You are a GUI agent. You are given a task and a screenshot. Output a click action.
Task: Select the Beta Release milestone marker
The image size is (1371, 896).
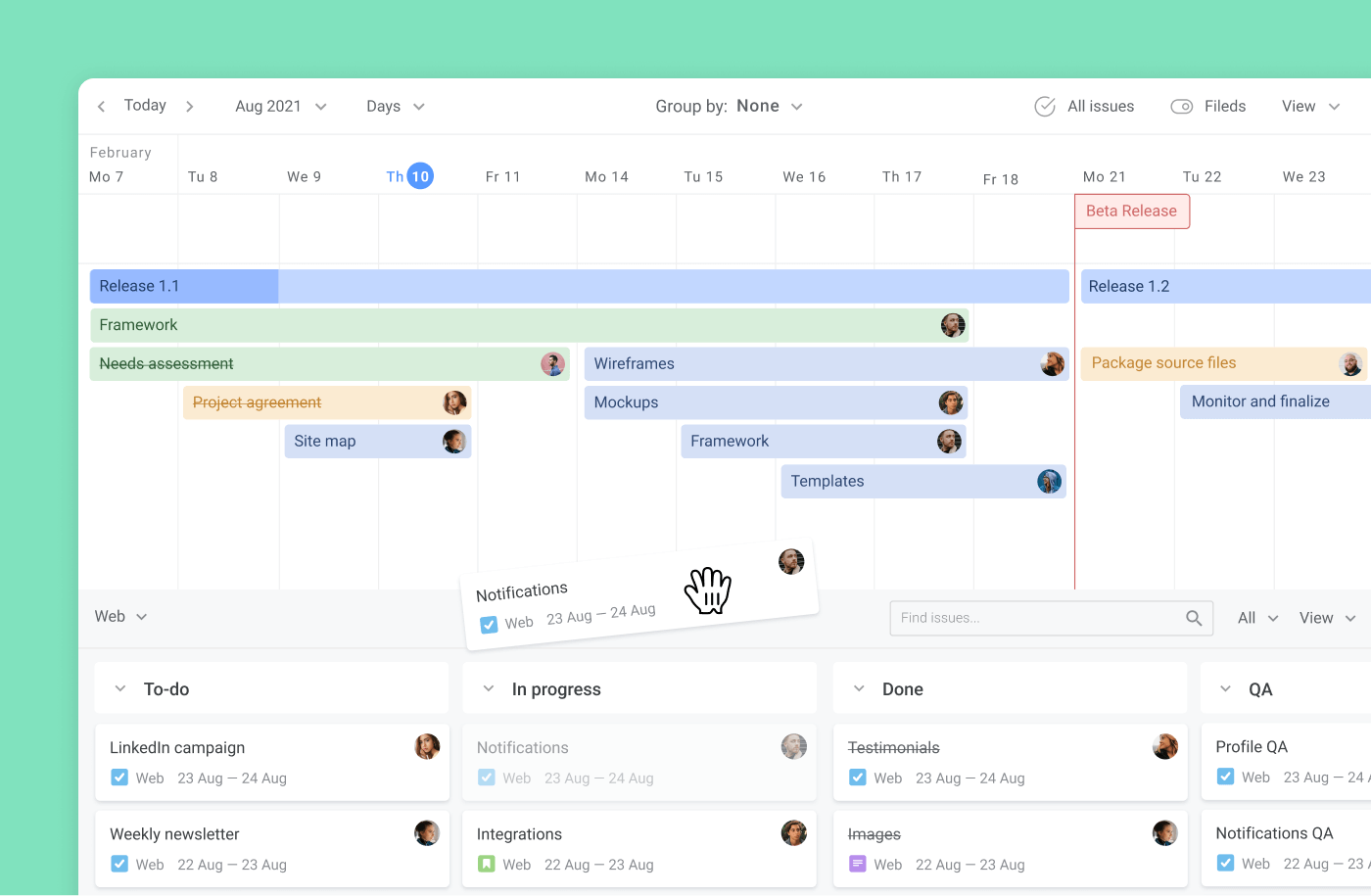coord(1131,212)
